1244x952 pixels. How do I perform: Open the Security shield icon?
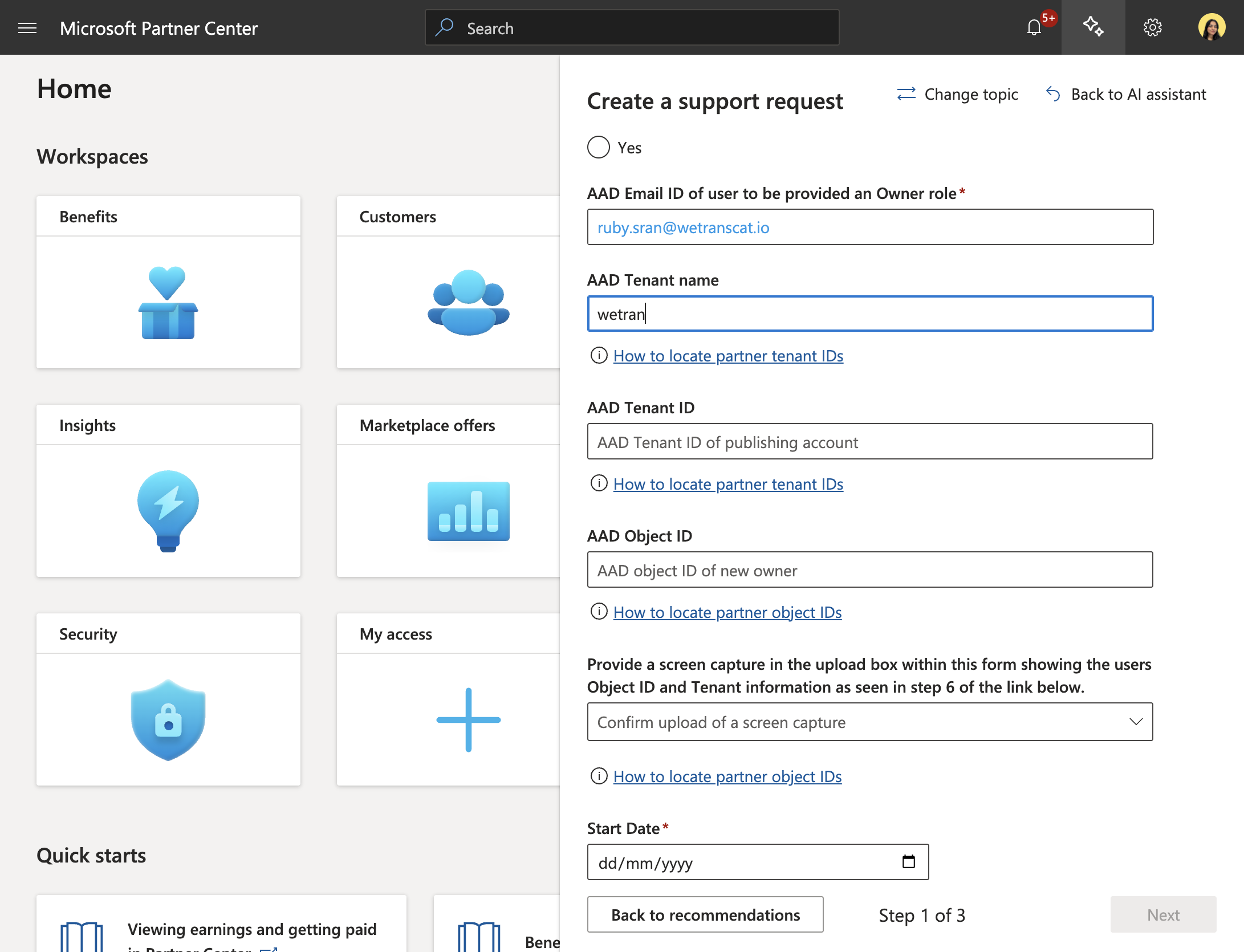pyautogui.click(x=168, y=720)
